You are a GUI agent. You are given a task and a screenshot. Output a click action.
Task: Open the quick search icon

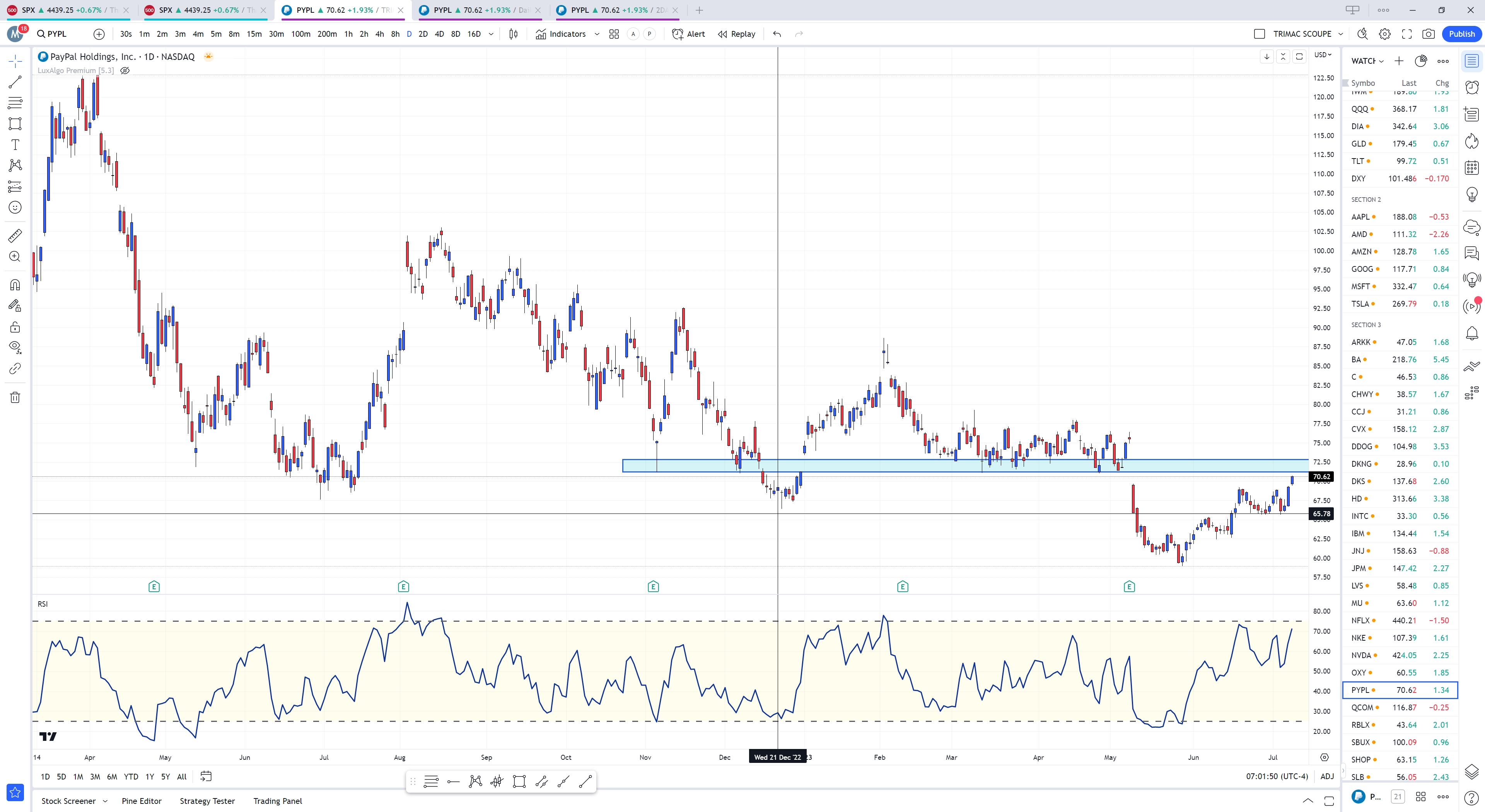[1362, 34]
